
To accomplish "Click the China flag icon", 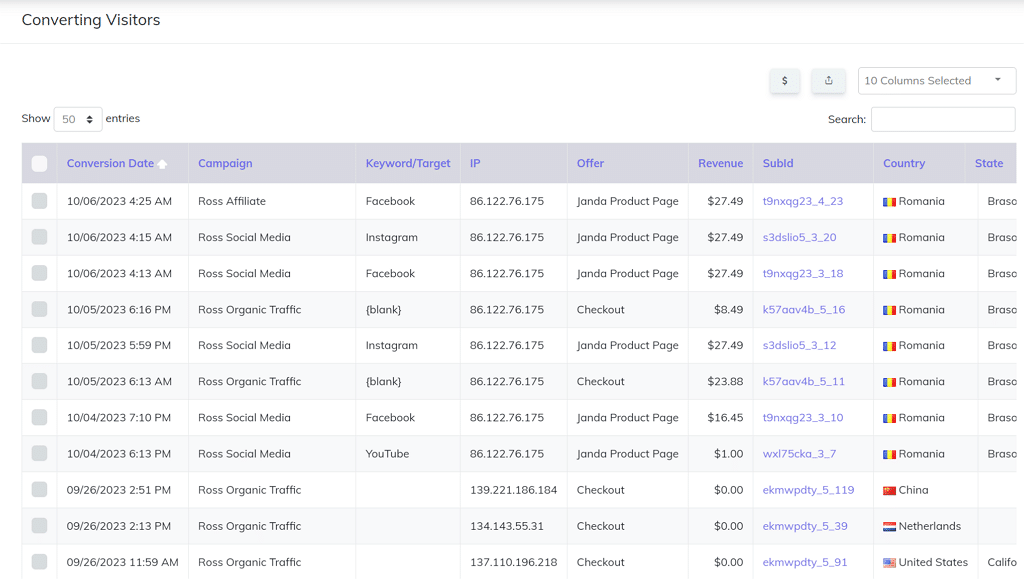I will tap(889, 491).
